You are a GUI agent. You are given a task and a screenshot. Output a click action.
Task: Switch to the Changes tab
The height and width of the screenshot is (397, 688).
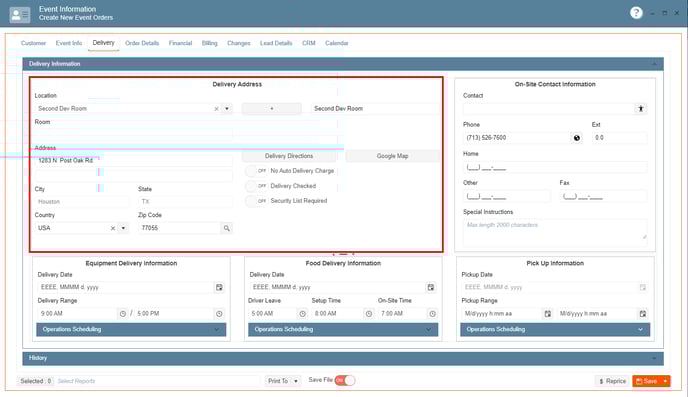tap(239, 43)
